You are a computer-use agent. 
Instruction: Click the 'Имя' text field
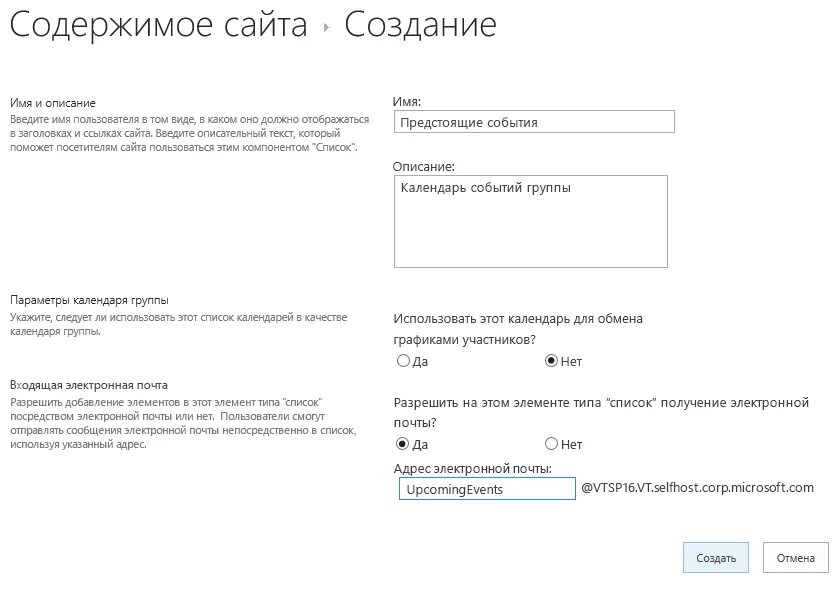tap(534, 122)
